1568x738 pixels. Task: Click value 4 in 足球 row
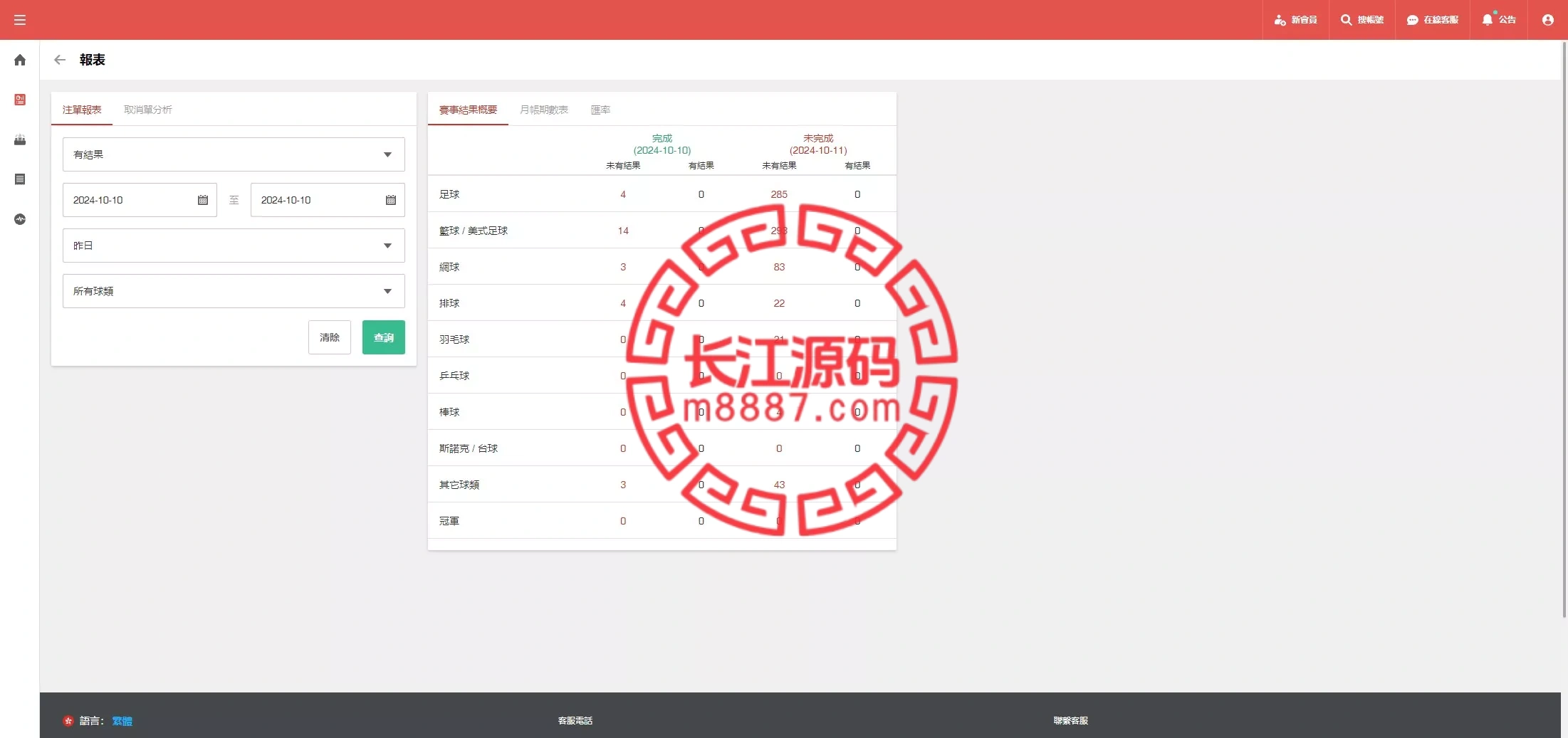click(x=623, y=194)
